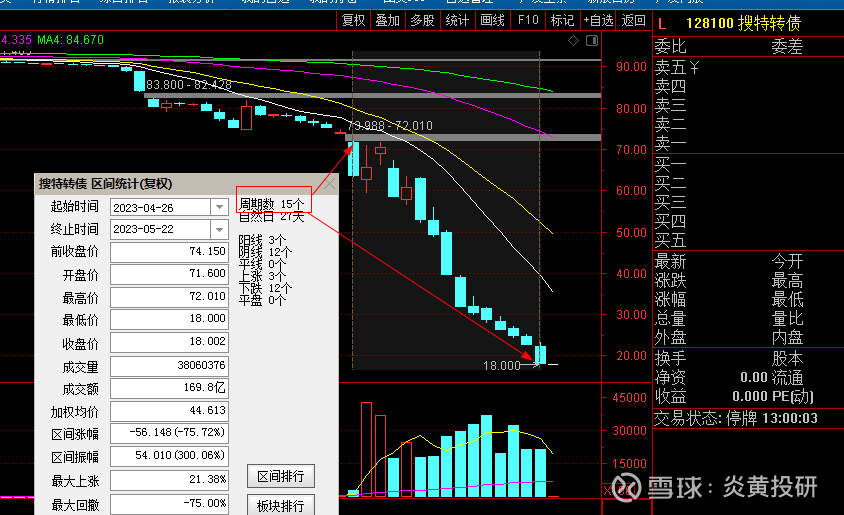Click the 18.000 low price marker on chart
This screenshot has height=515, width=844.
[x=502, y=366]
